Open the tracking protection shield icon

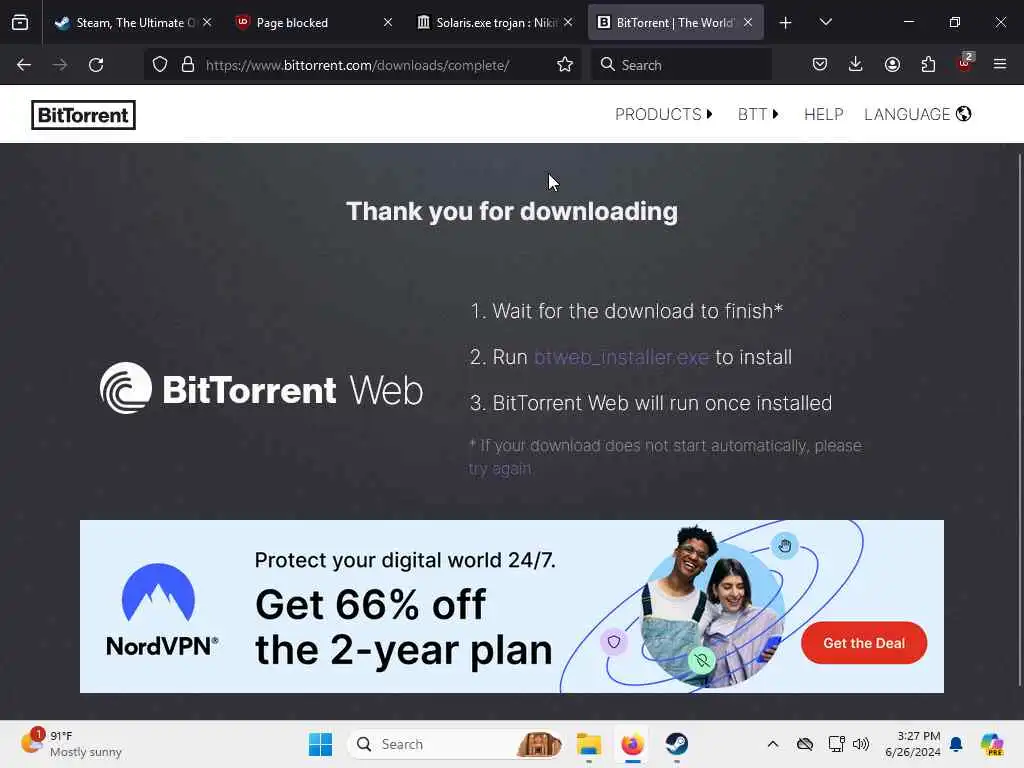point(160,65)
